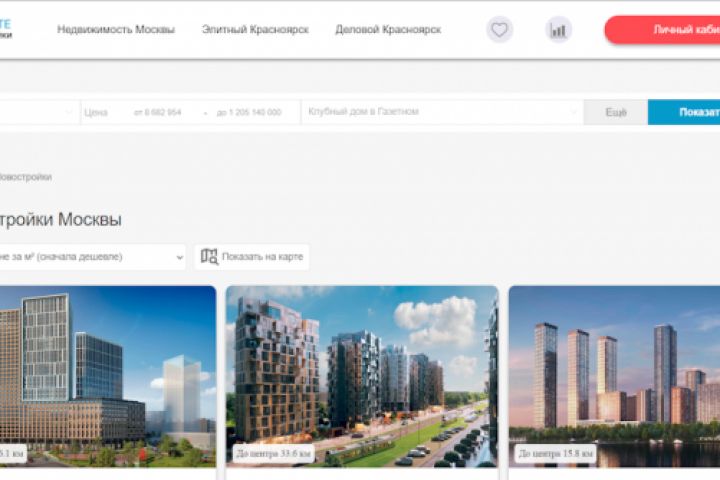720x480 pixels.
Task: Open the listing with До центра 33.6 км
Action: [362, 377]
